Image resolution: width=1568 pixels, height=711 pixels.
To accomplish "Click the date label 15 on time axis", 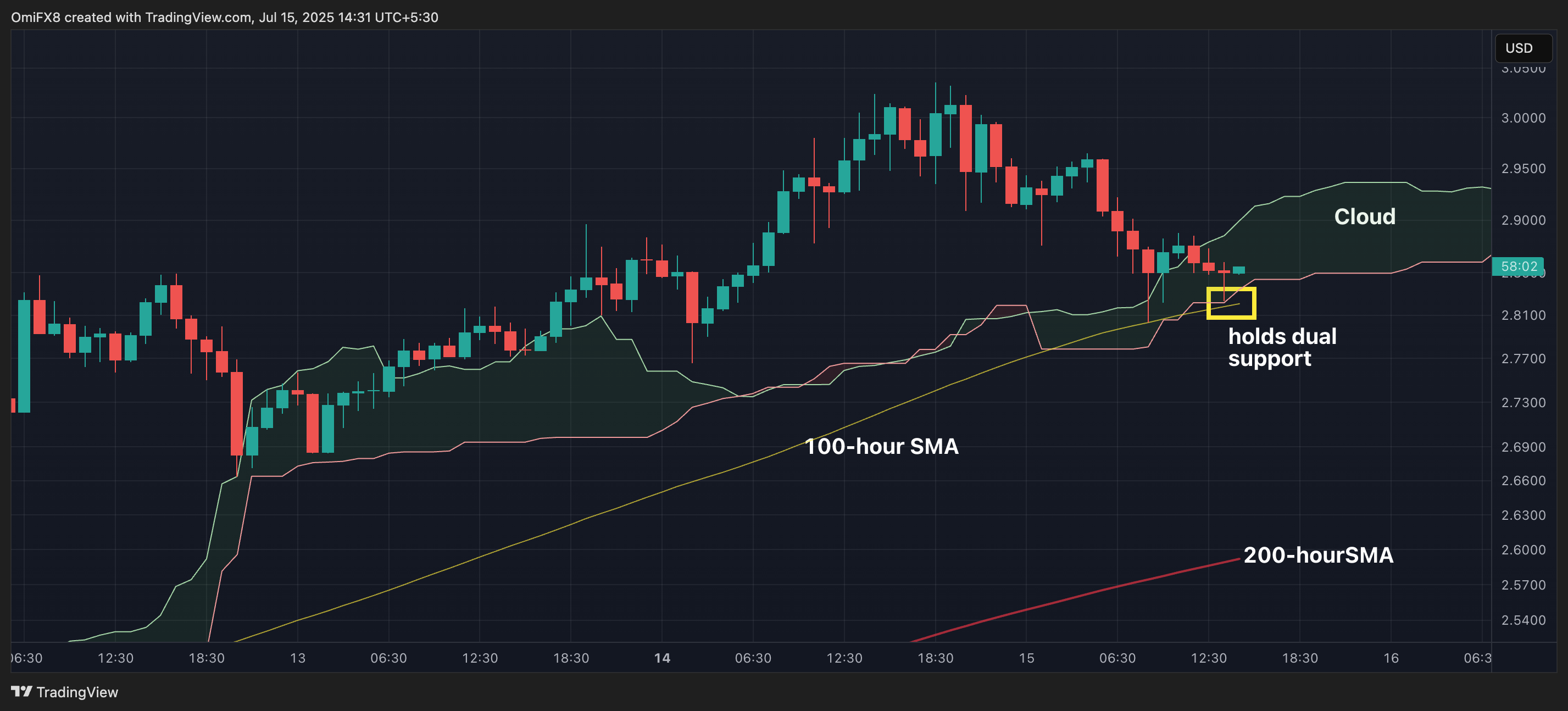I will (1027, 658).
